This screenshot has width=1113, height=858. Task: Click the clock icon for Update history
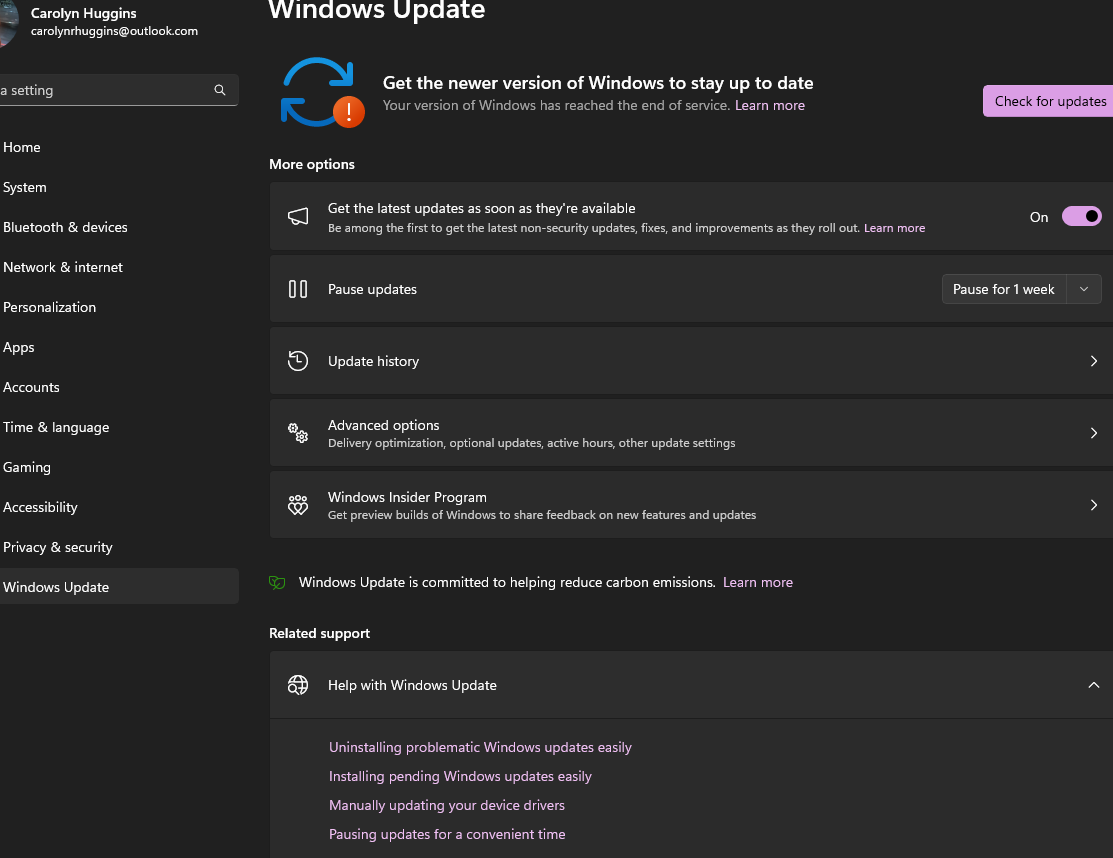(297, 360)
